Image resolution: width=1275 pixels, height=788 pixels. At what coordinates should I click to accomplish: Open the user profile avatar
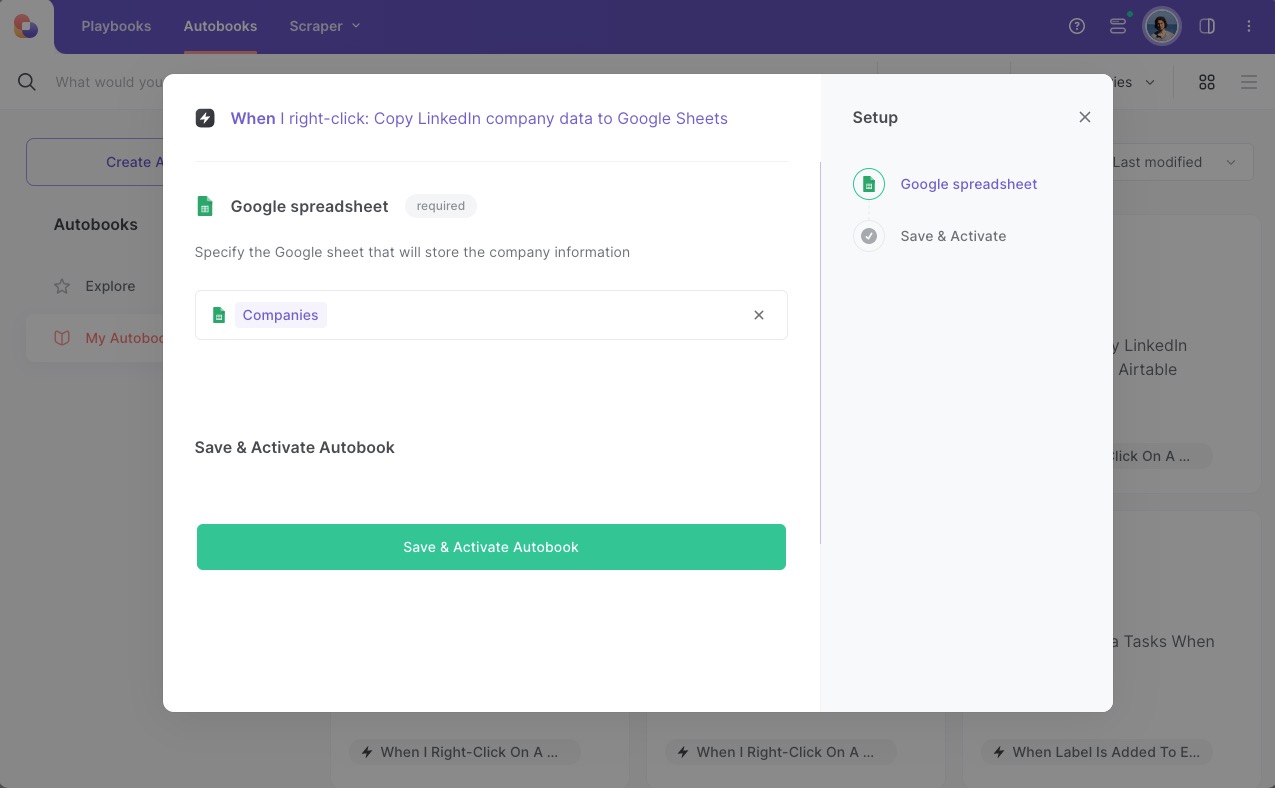pos(1162,26)
